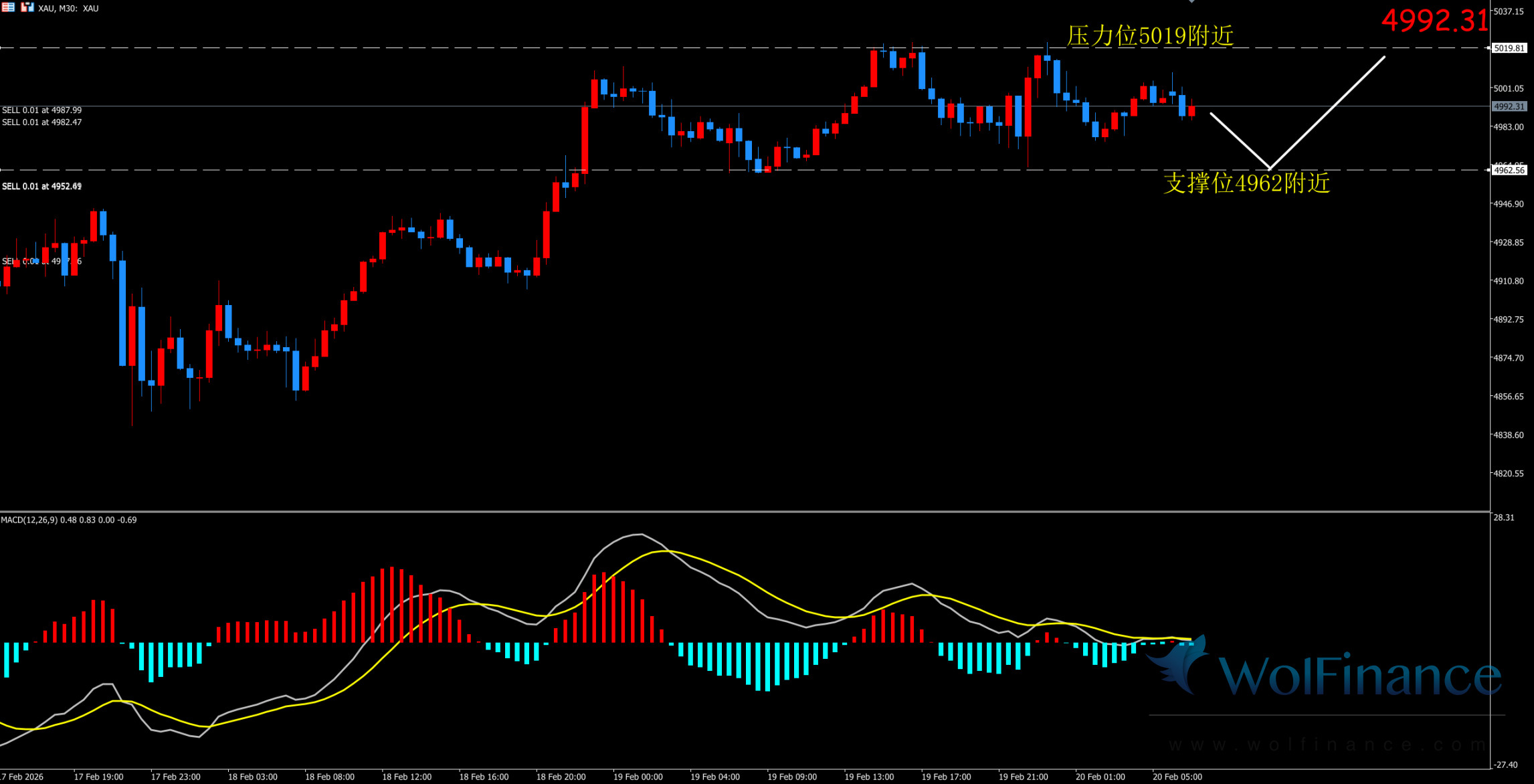This screenshot has height=784, width=1534.
Task: Click the SELL 0.01 at 4982.47 order label
Action: (41, 122)
